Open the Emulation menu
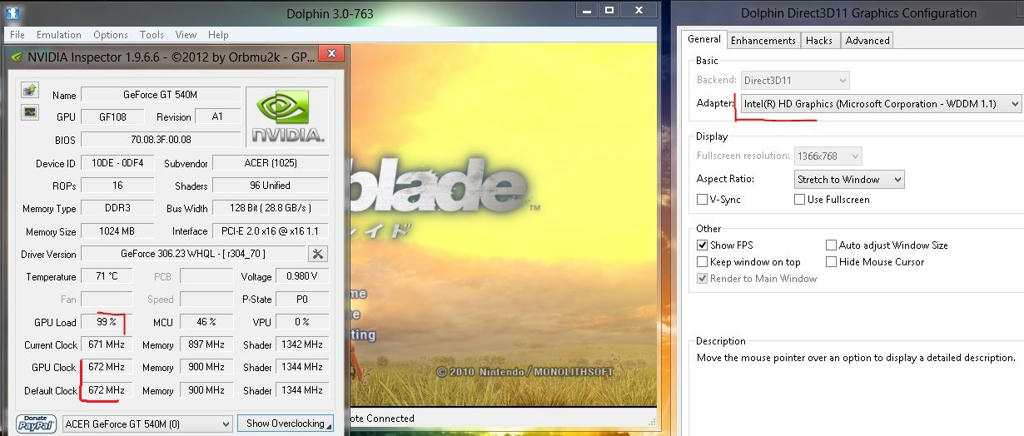This screenshot has height=436, width=1024. click(x=59, y=35)
